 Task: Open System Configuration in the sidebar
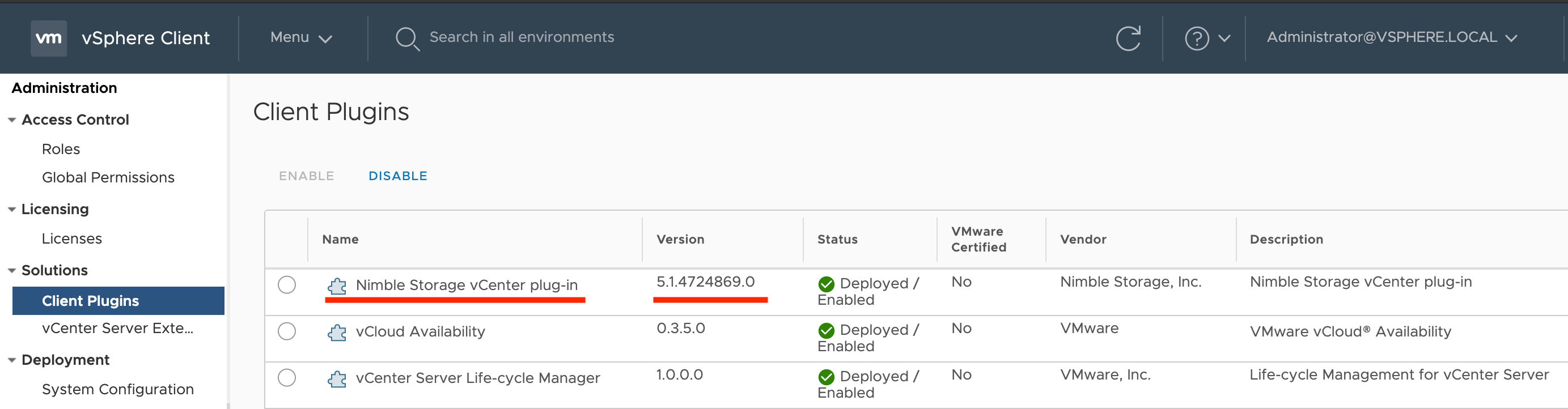tap(118, 390)
